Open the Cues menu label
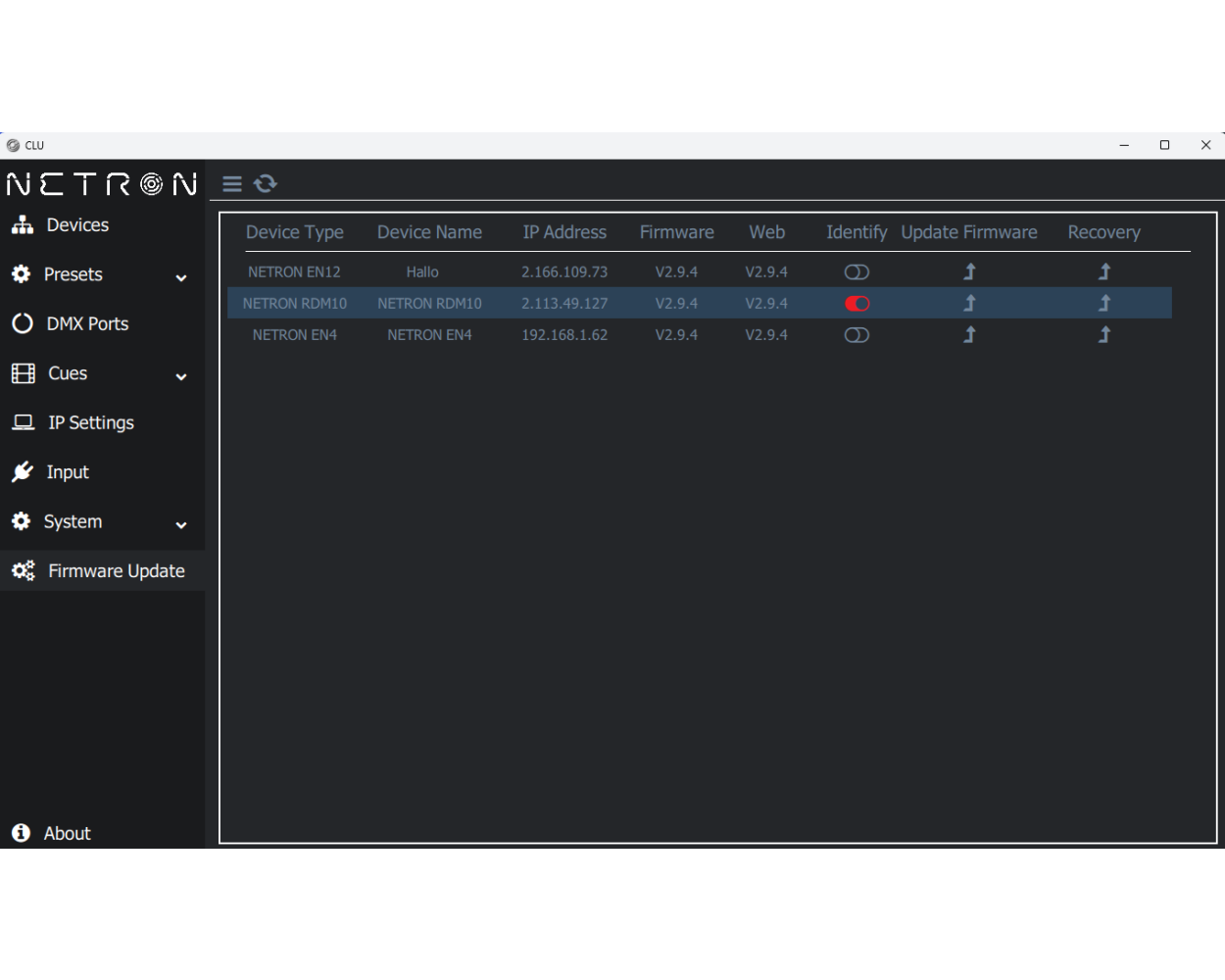Viewport: 1225px width, 980px height. point(68,373)
